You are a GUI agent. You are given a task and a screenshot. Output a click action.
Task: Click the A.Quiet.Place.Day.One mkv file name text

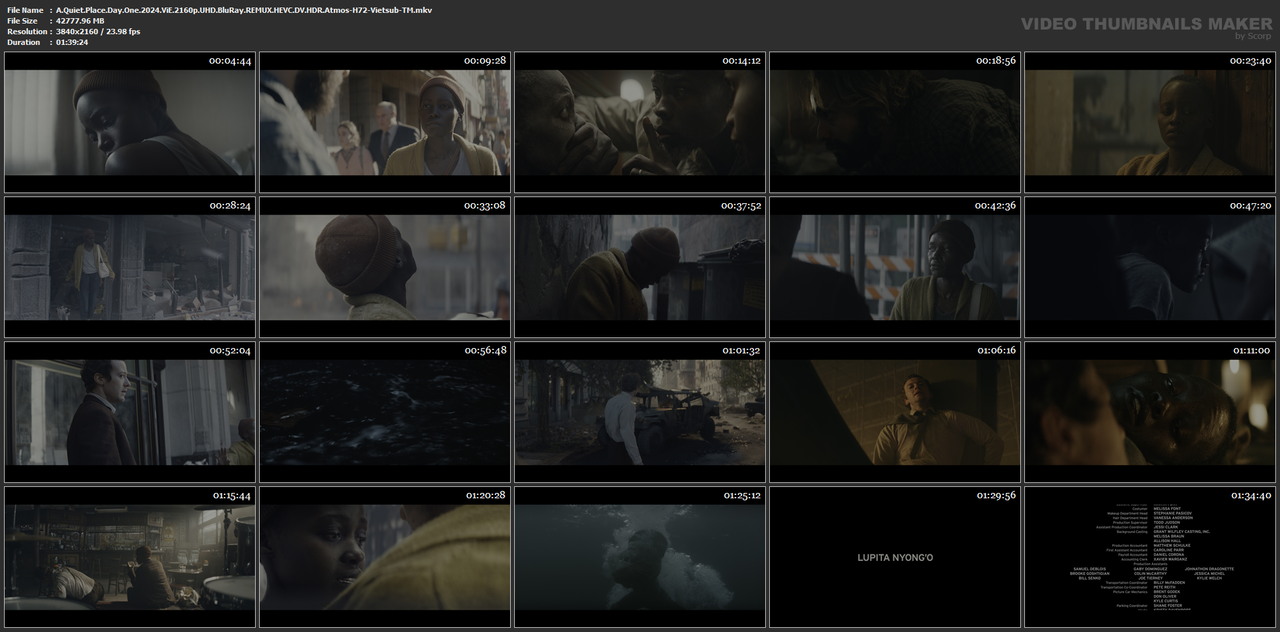click(244, 10)
